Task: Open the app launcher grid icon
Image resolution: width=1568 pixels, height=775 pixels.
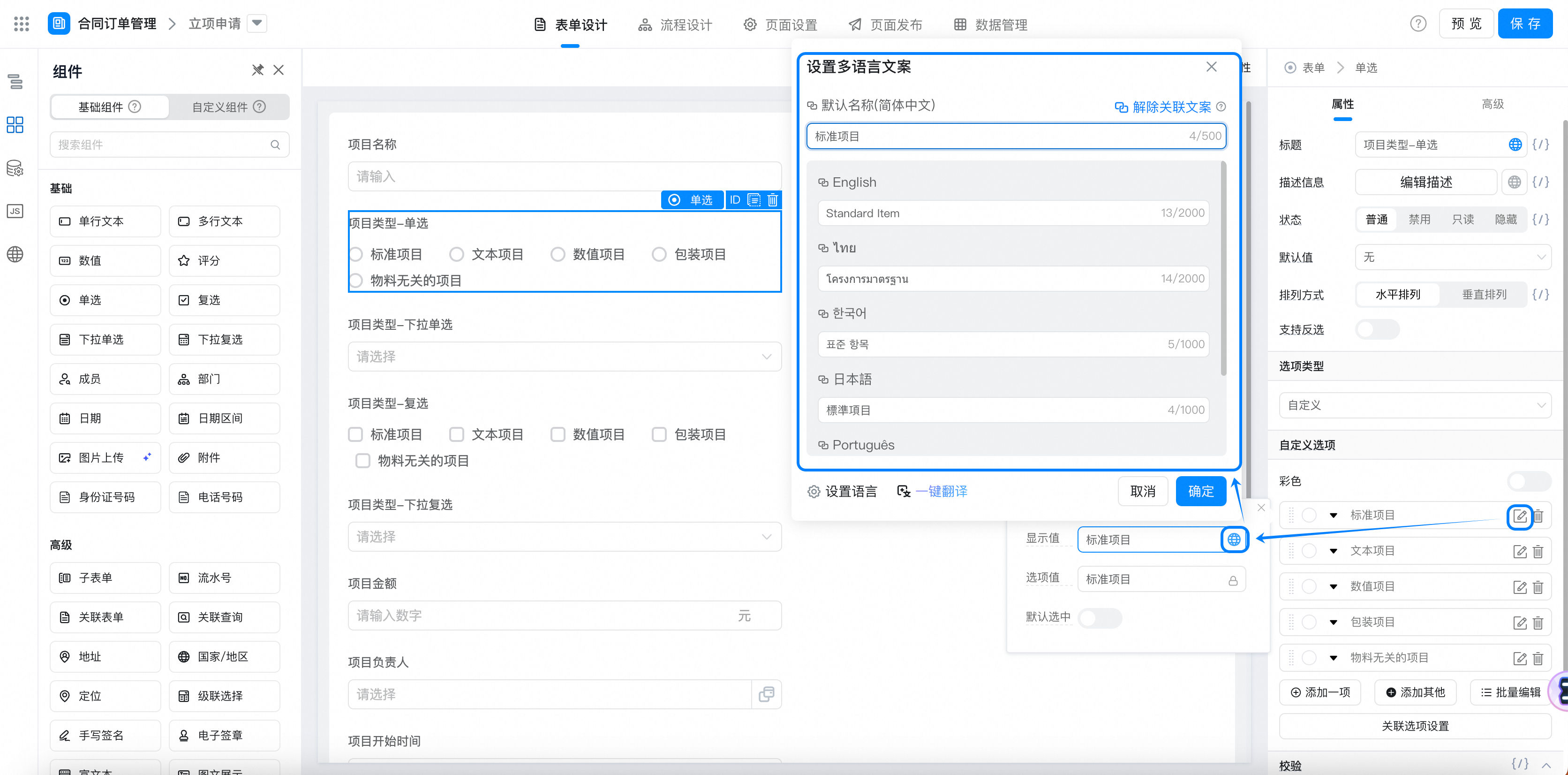Action: pos(21,24)
